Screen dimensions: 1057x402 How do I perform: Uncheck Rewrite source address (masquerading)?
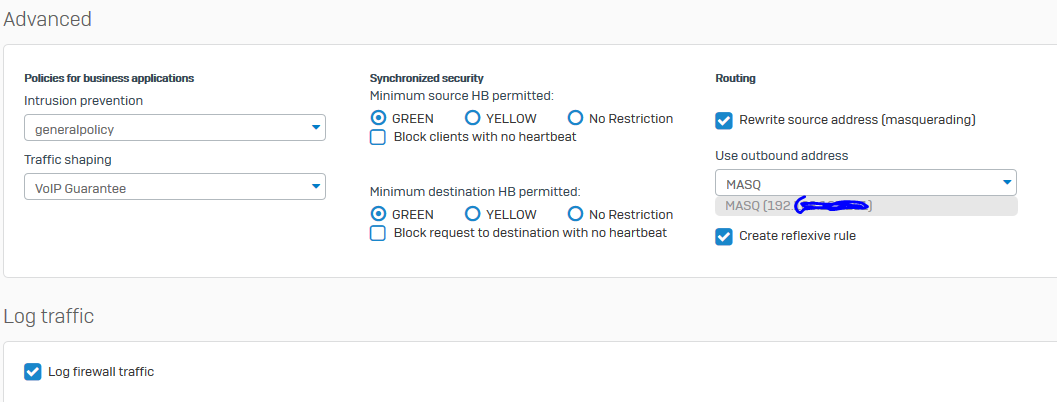click(x=724, y=120)
